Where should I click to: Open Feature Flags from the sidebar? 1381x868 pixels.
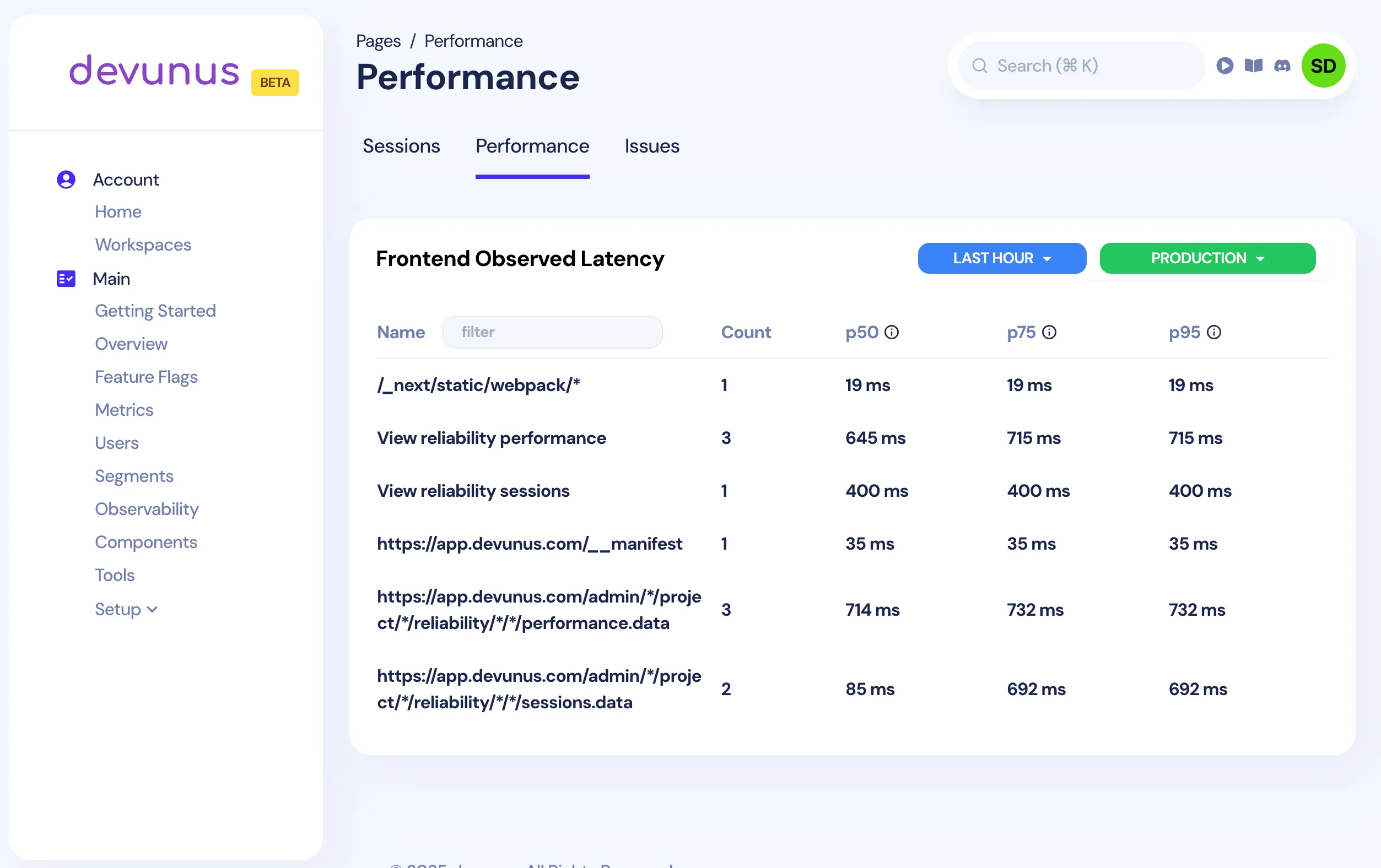coord(146,377)
